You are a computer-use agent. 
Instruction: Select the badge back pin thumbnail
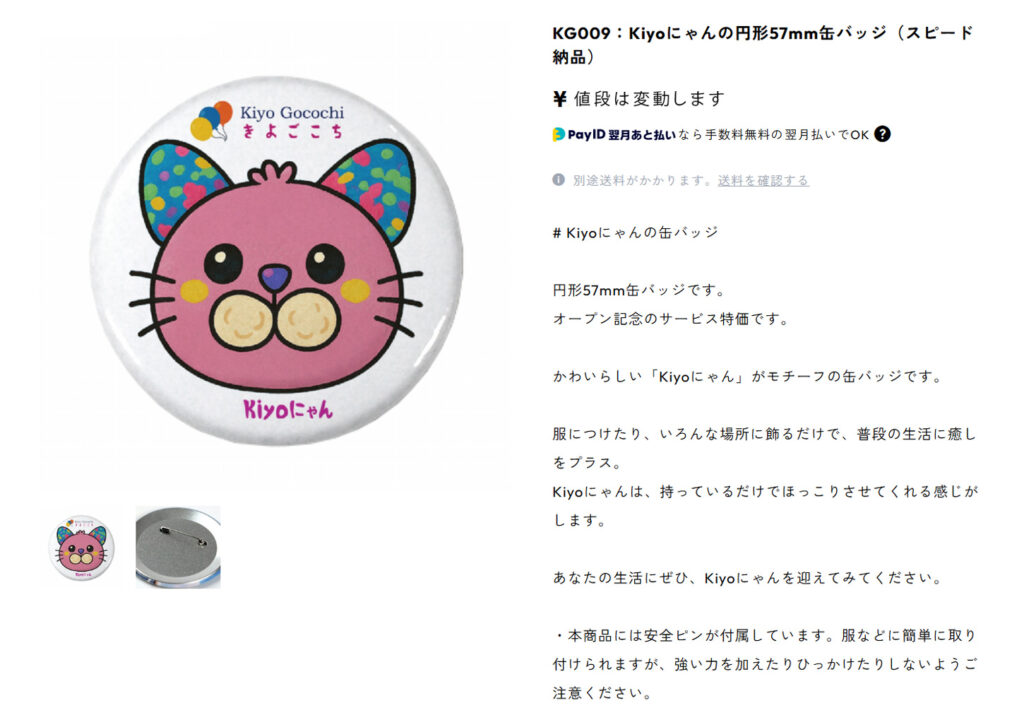point(178,547)
